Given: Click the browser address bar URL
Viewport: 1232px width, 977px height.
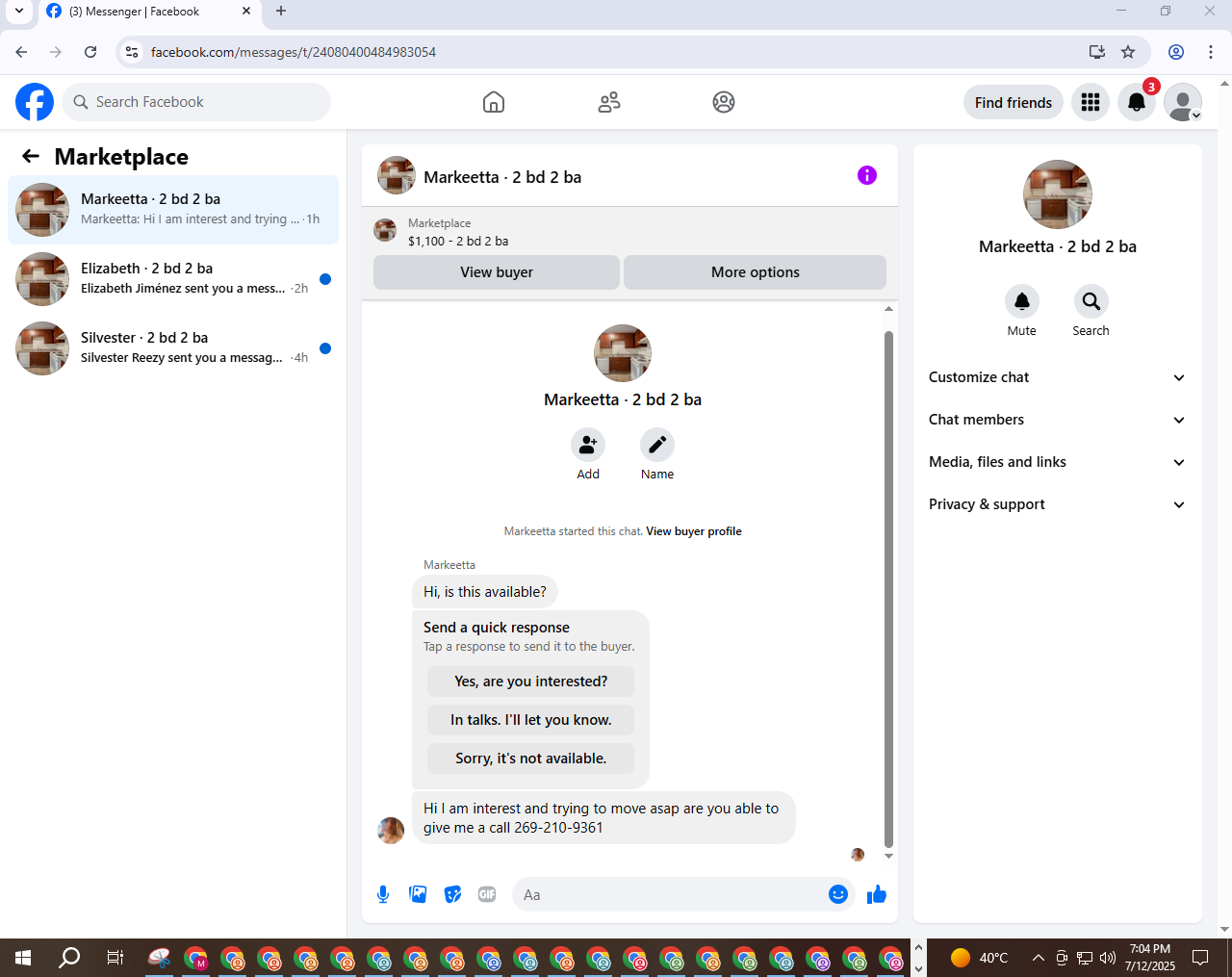Looking at the screenshot, I should pyautogui.click(x=294, y=52).
